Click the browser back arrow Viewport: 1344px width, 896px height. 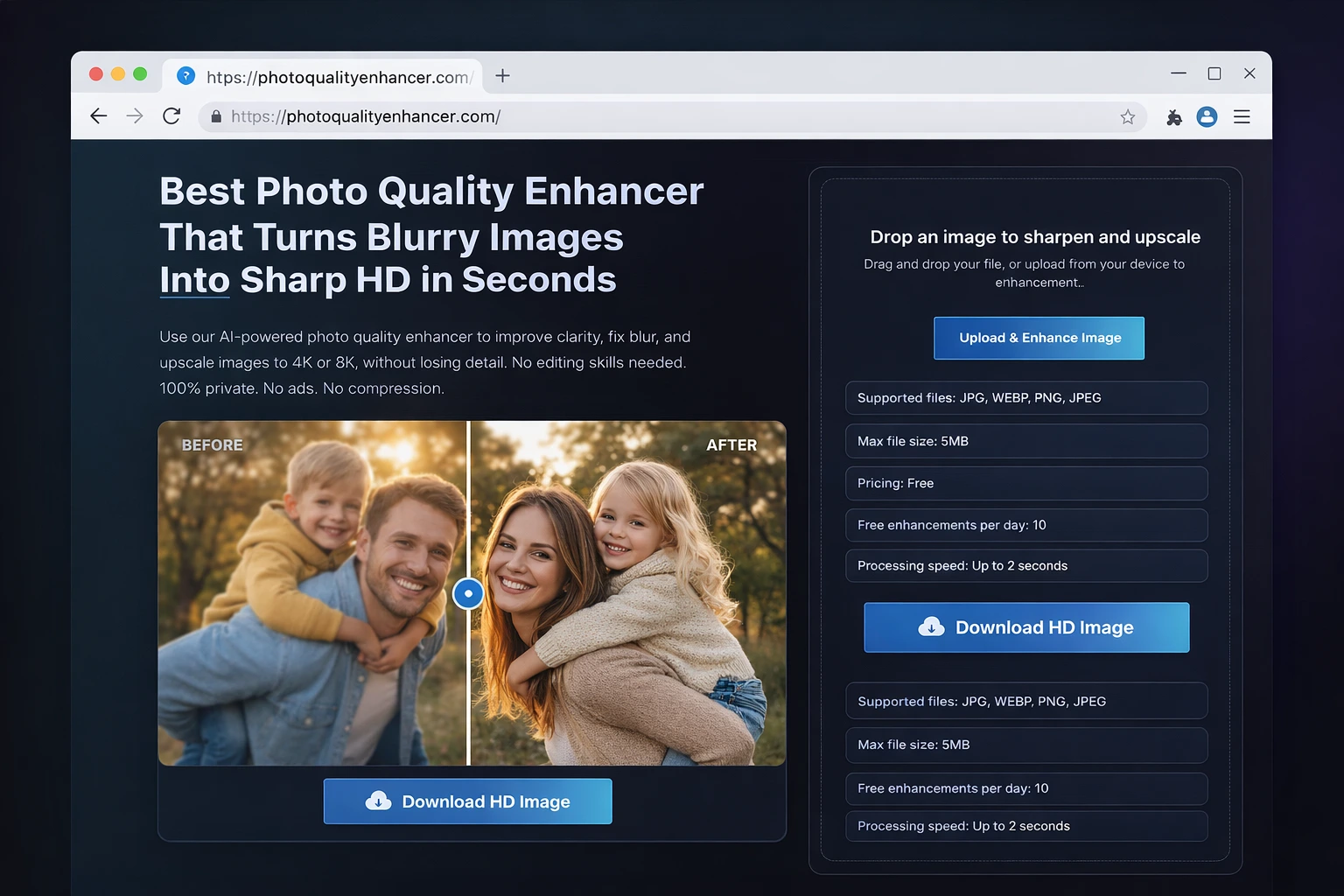pyautogui.click(x=99, y=116)
